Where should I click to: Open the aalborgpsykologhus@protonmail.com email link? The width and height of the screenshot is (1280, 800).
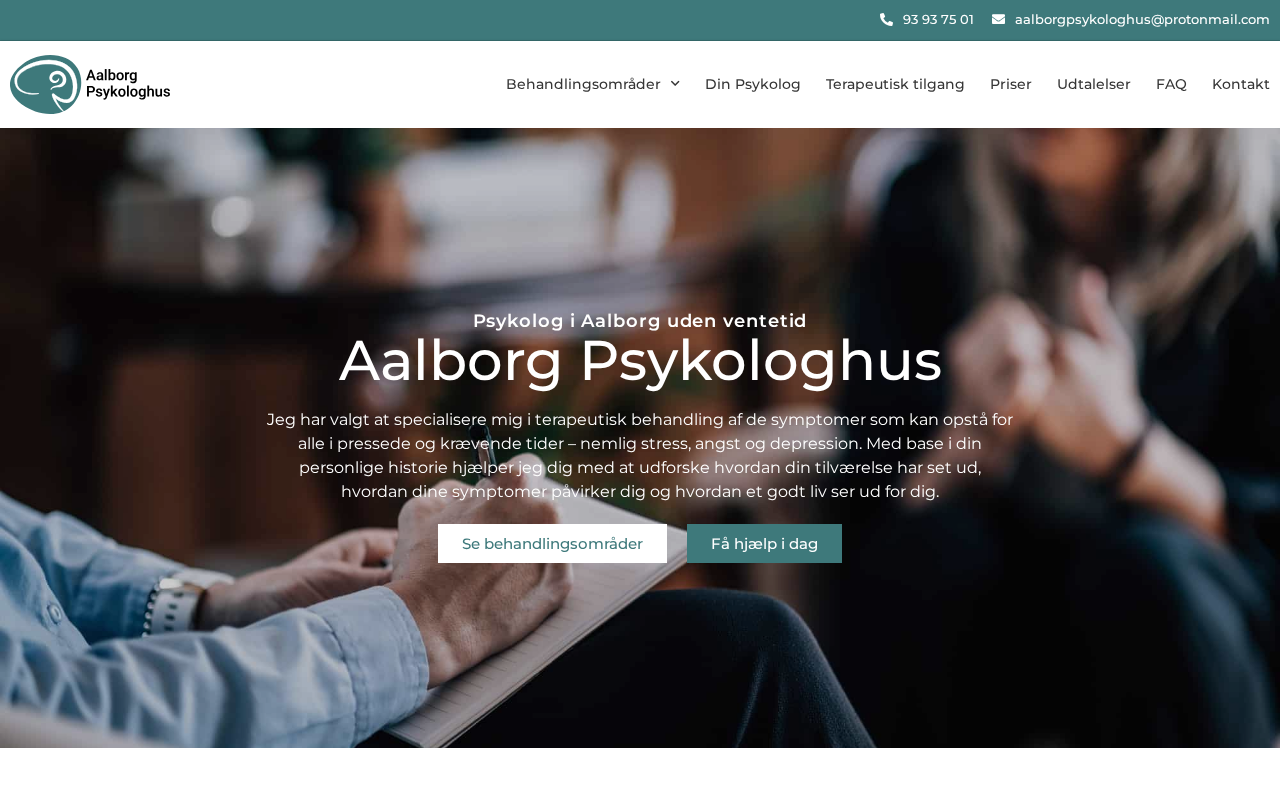pos(1142,19)
